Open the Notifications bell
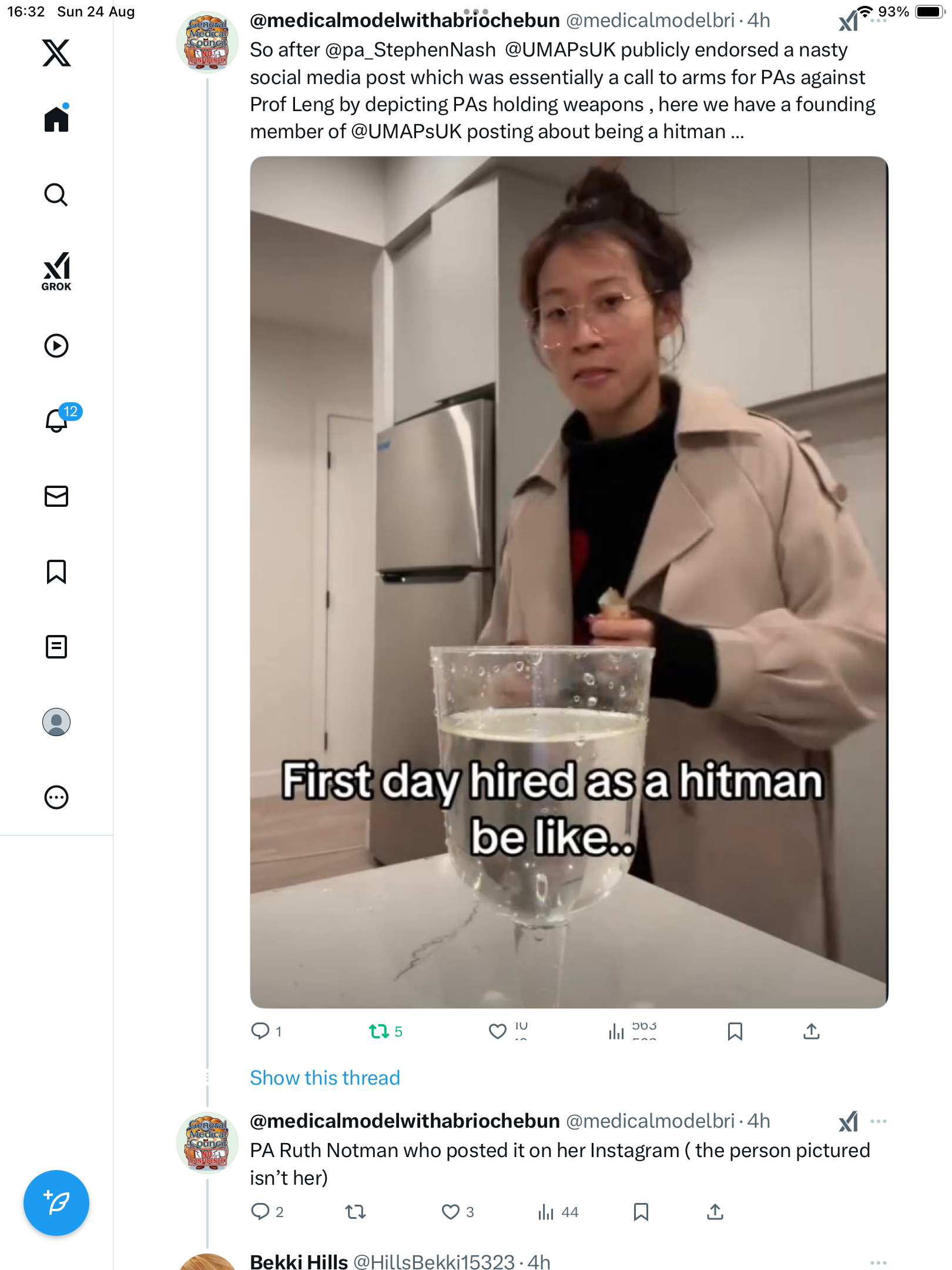Viewport: 952px width, 1270px height. click(56, 420)
